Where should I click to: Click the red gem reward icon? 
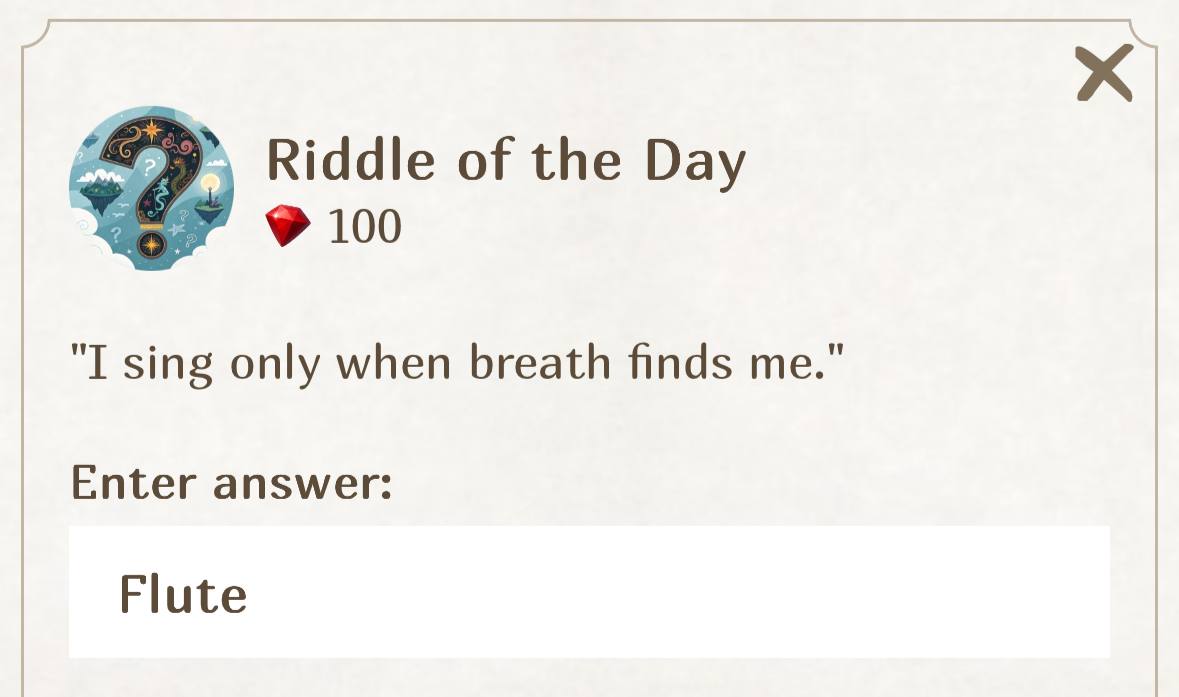287,226
